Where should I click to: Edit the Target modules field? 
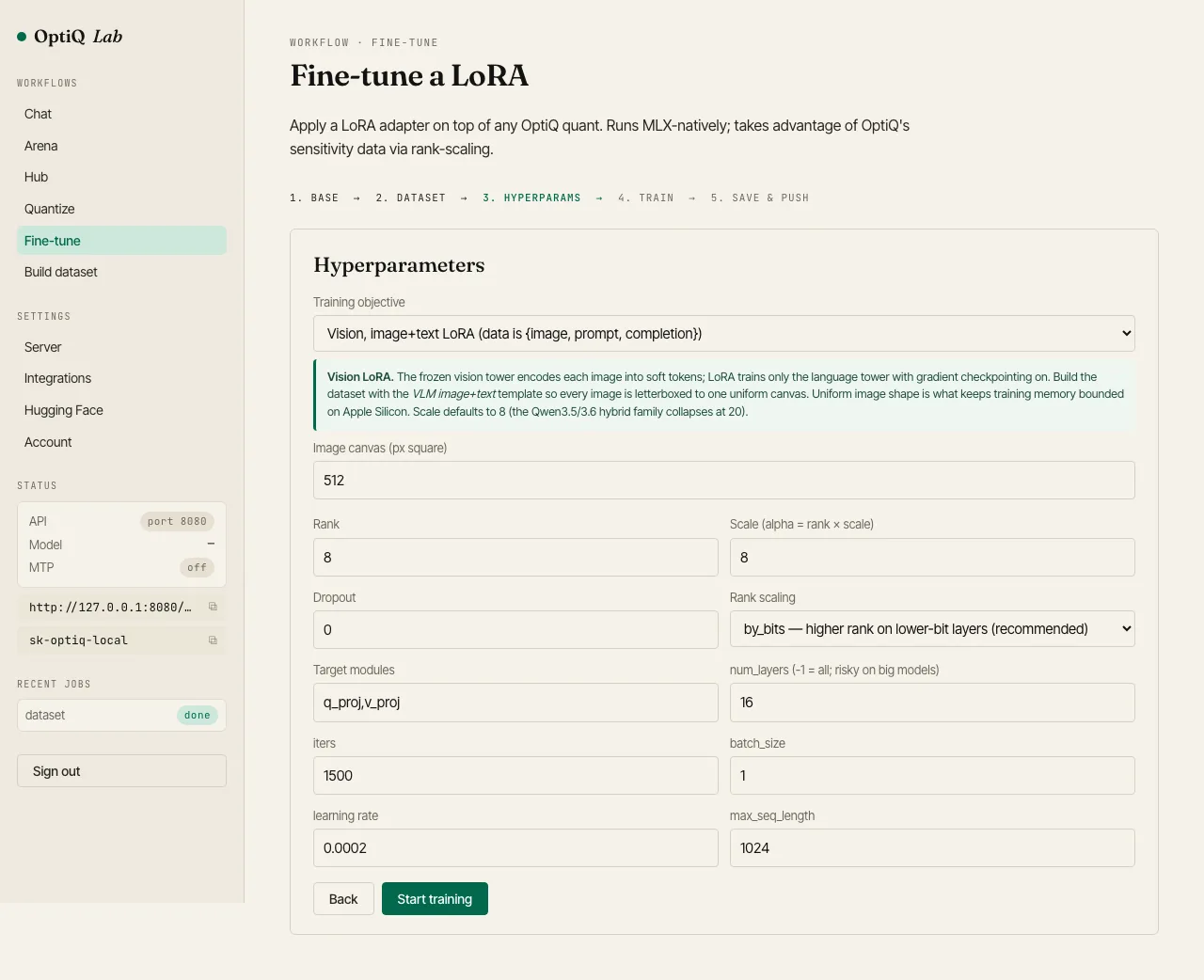pyautogui.click(x=515, y=703)
